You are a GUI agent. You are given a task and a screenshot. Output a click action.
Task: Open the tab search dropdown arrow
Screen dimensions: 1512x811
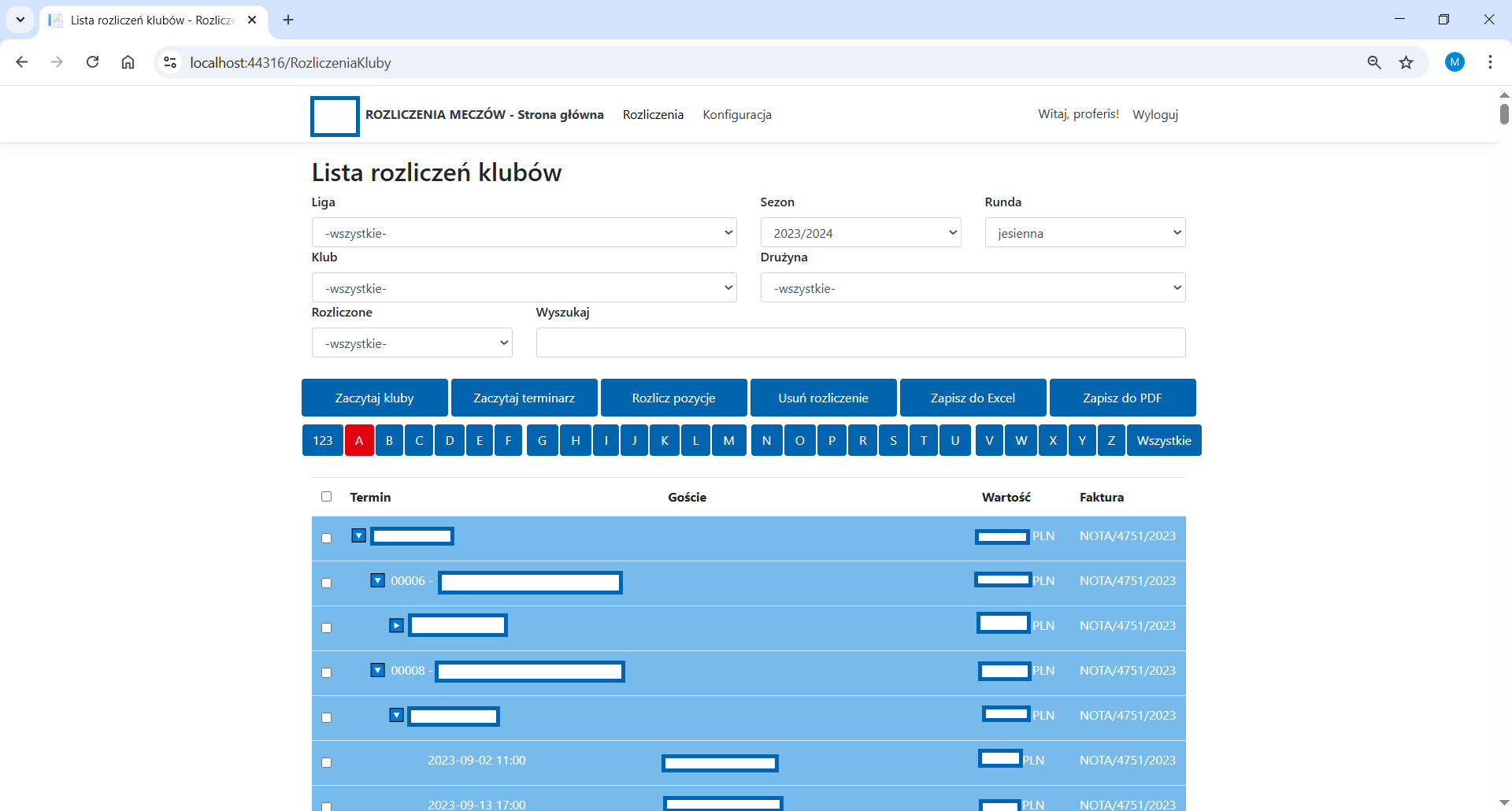(x=20, y=20)
